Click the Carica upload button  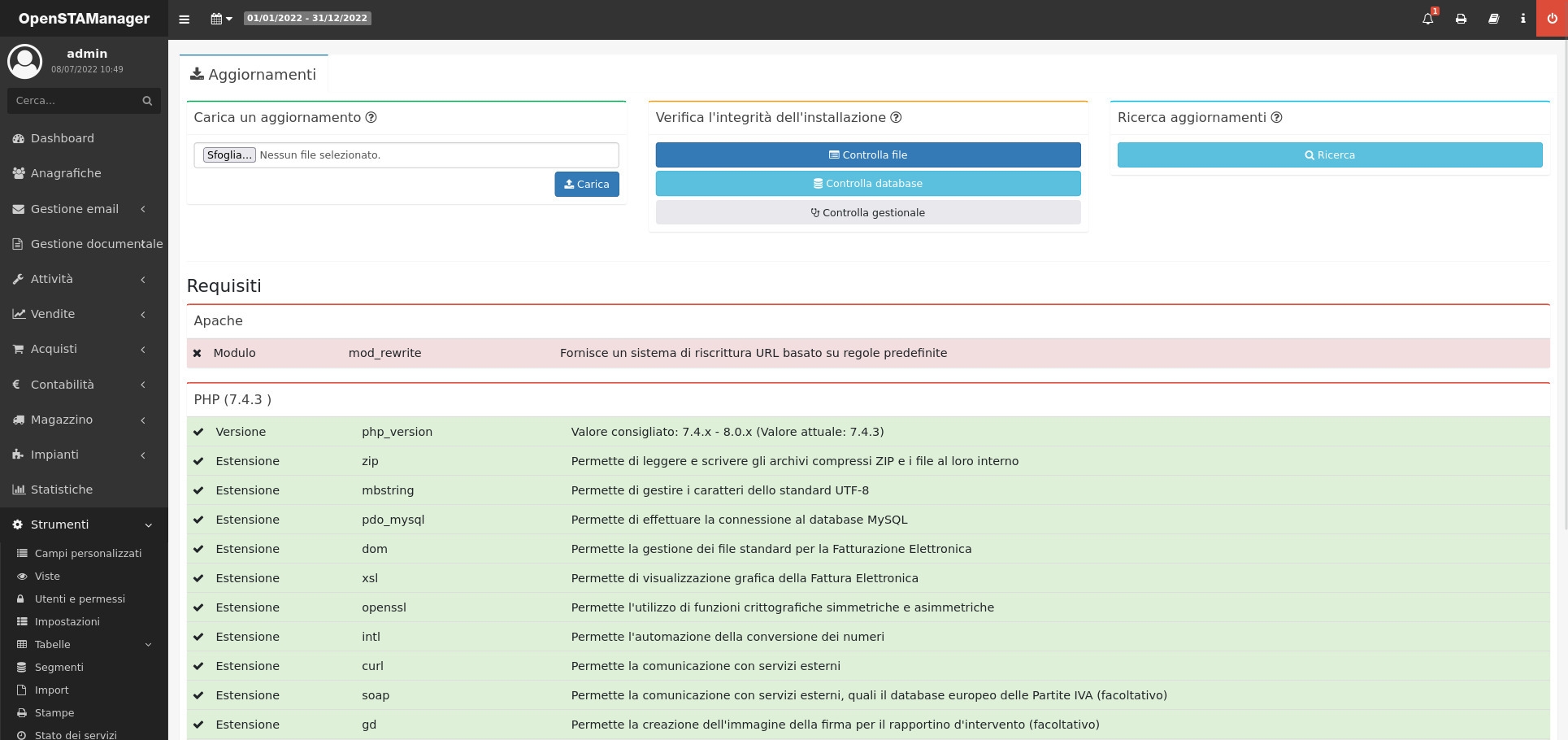coord(586,185)
